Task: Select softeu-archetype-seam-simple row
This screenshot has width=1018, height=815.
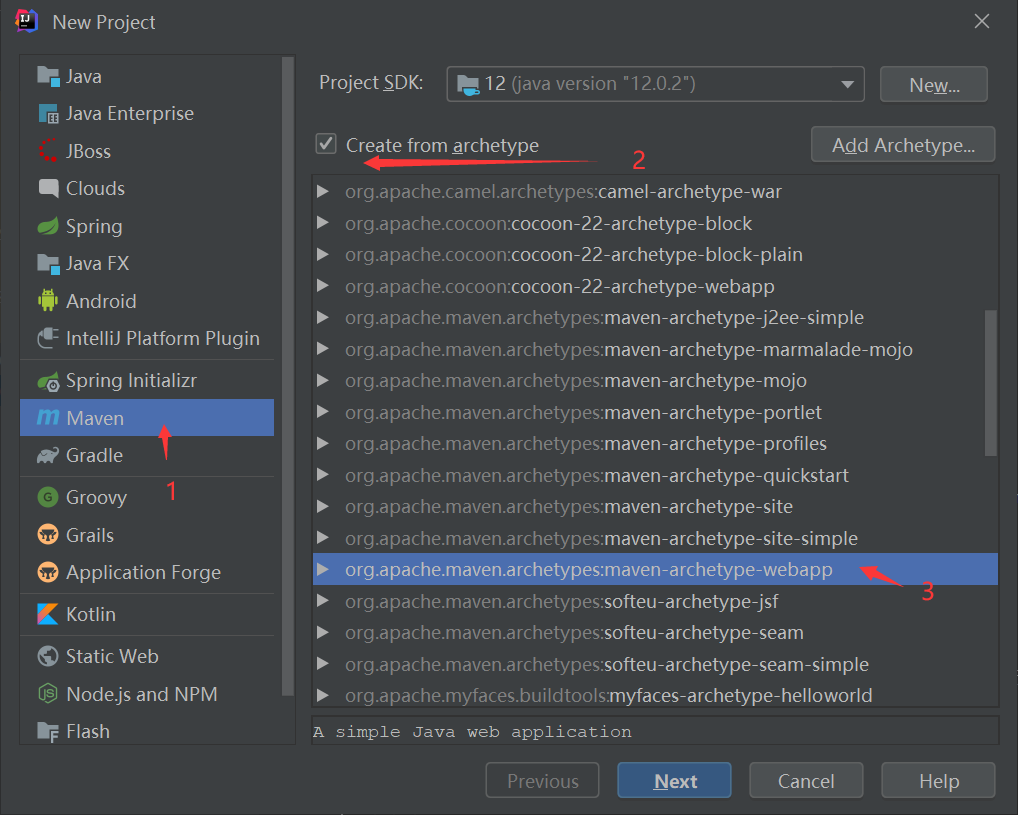Action: pos(655,664)
